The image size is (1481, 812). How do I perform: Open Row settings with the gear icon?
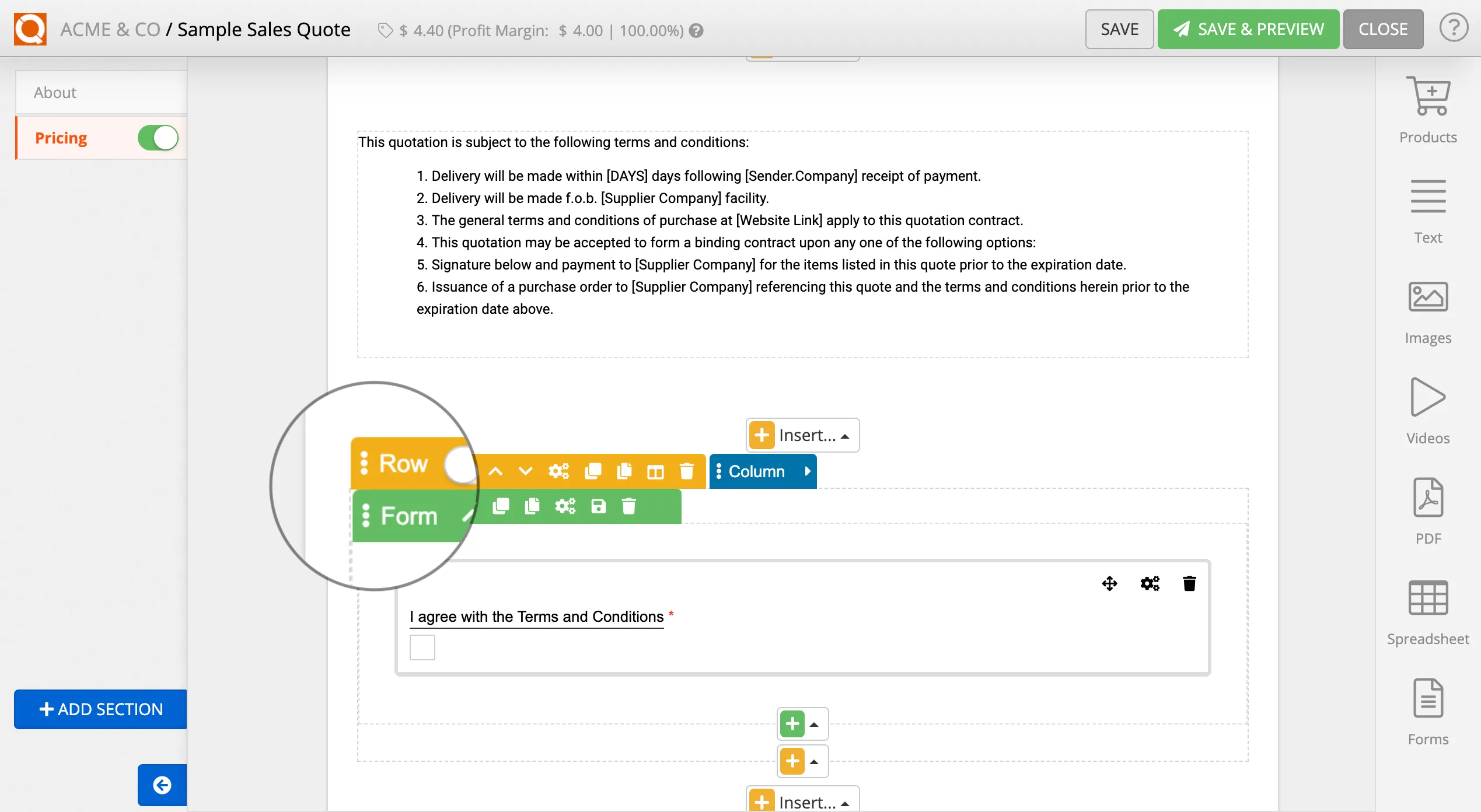[x=558, y=471]
